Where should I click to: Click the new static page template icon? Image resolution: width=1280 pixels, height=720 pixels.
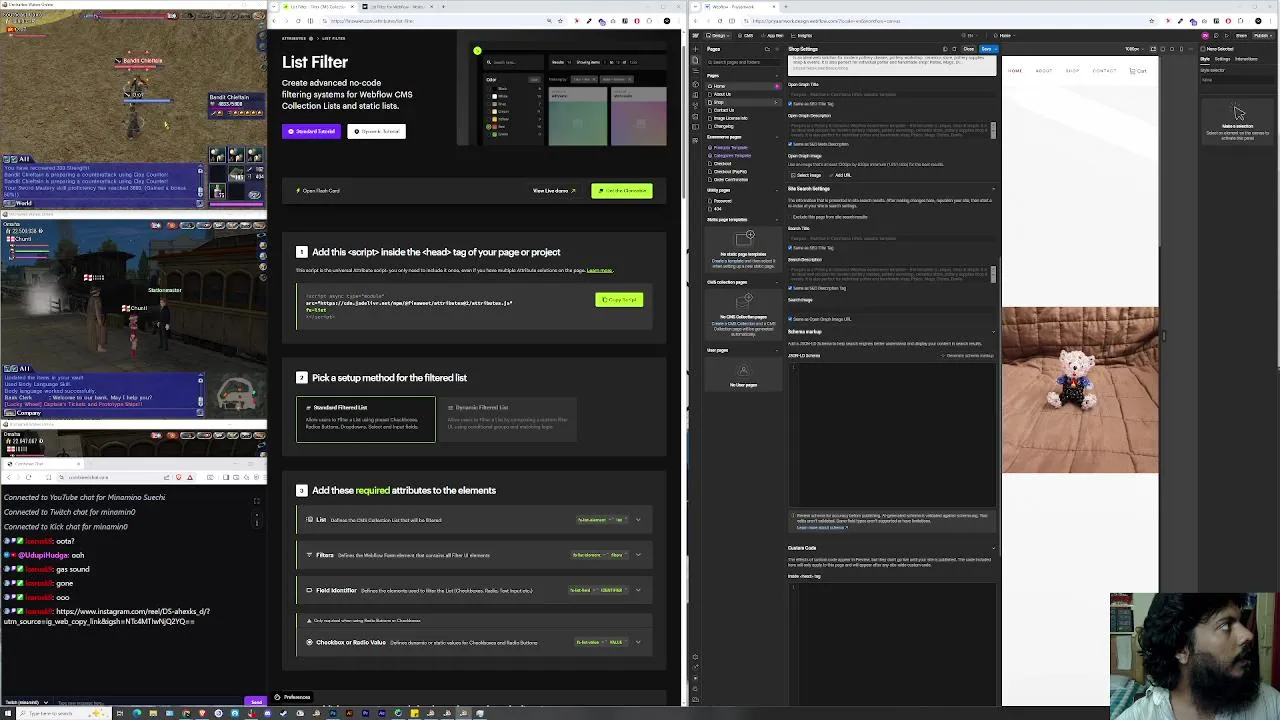pyautogui.click(x=745, y=237)
